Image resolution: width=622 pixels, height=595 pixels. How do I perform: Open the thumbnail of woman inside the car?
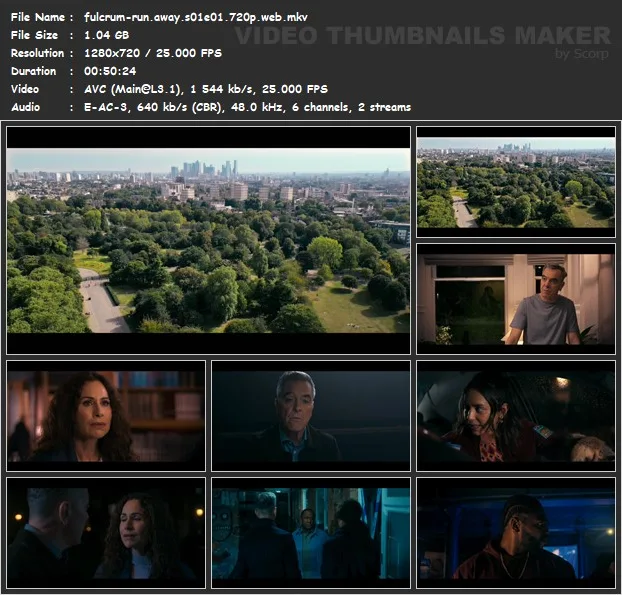(515, 416)
